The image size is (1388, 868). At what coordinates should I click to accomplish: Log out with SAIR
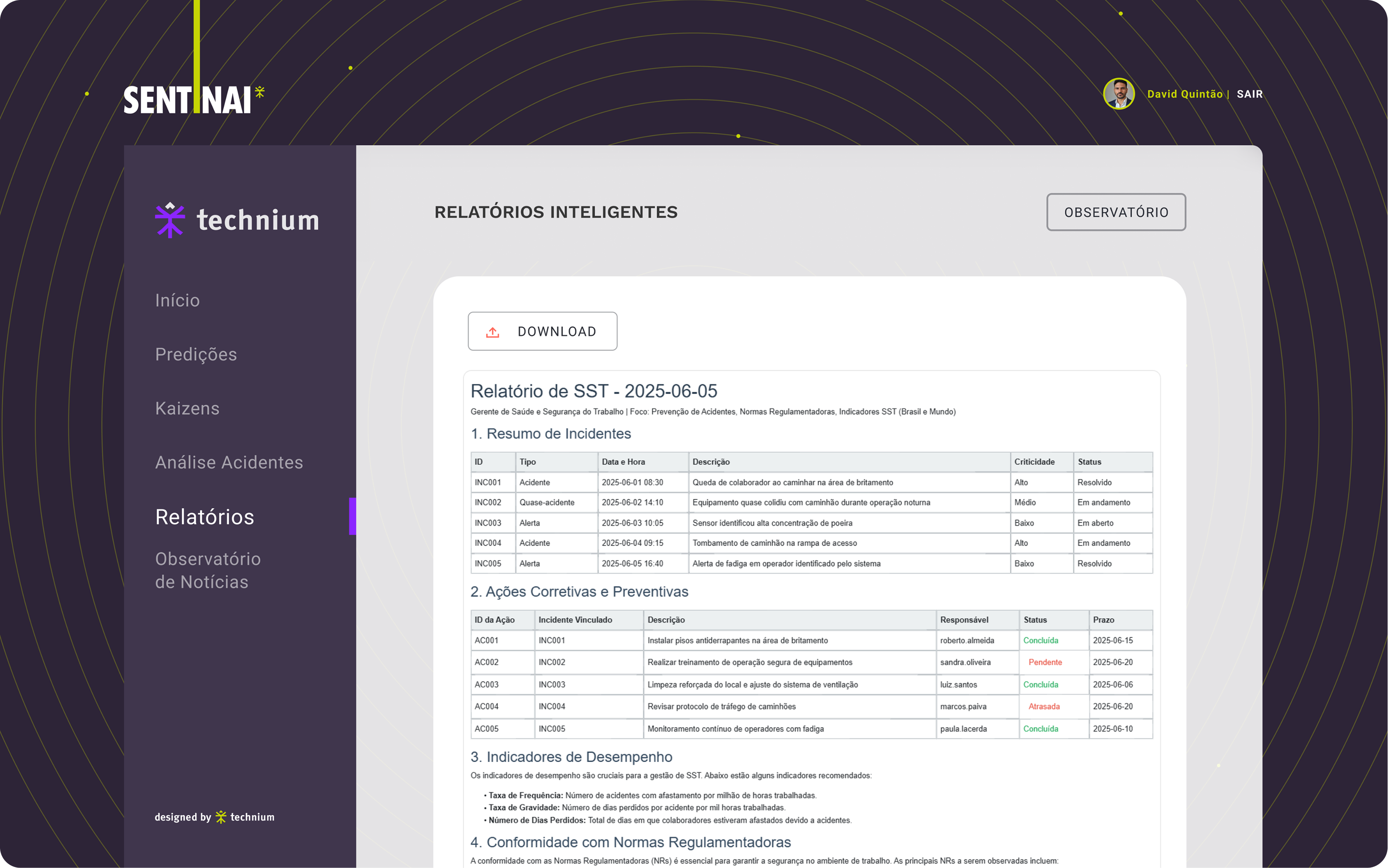tap(1250, 94)
